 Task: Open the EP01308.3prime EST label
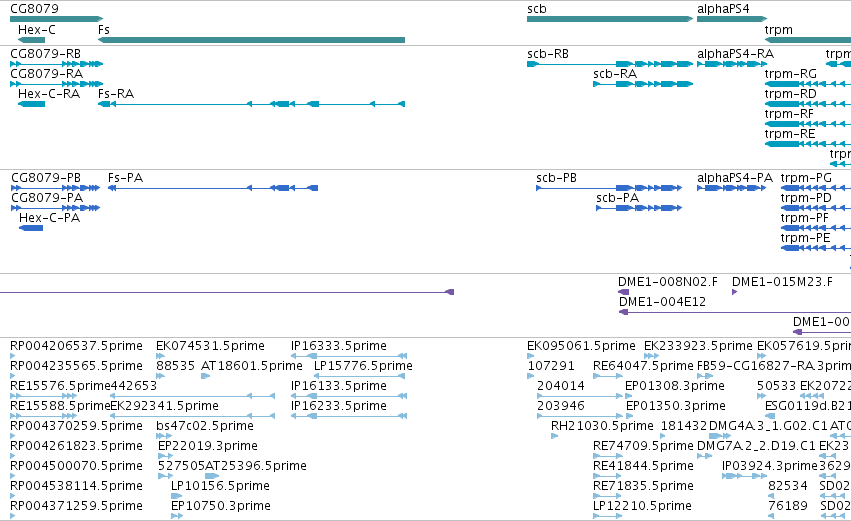coord(675,386)
